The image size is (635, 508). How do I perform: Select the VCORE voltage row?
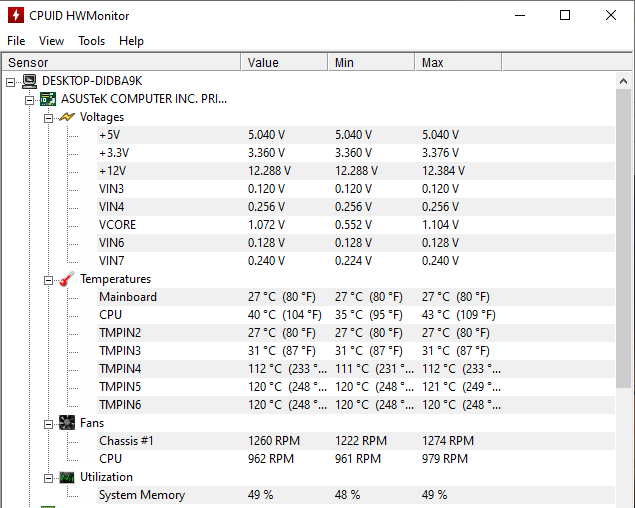coord(117,225)
